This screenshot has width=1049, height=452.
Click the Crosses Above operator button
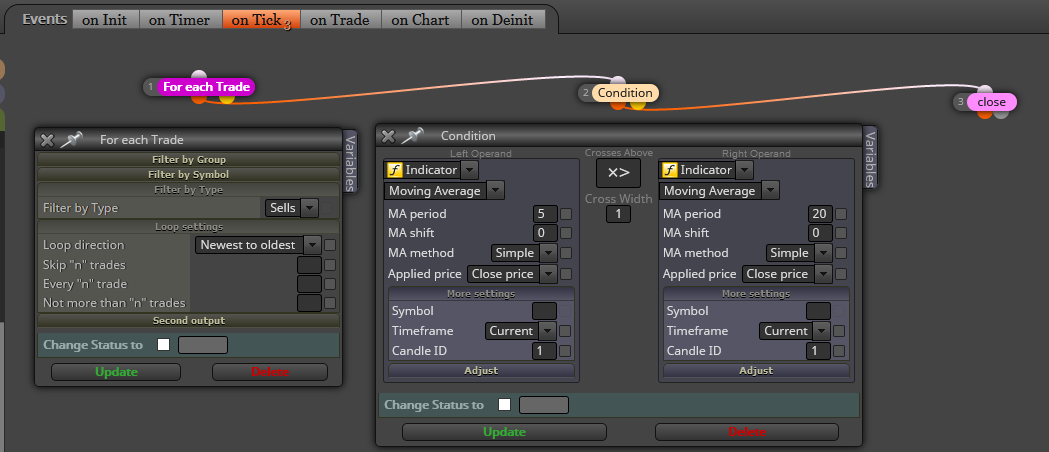tap(619, 173)
